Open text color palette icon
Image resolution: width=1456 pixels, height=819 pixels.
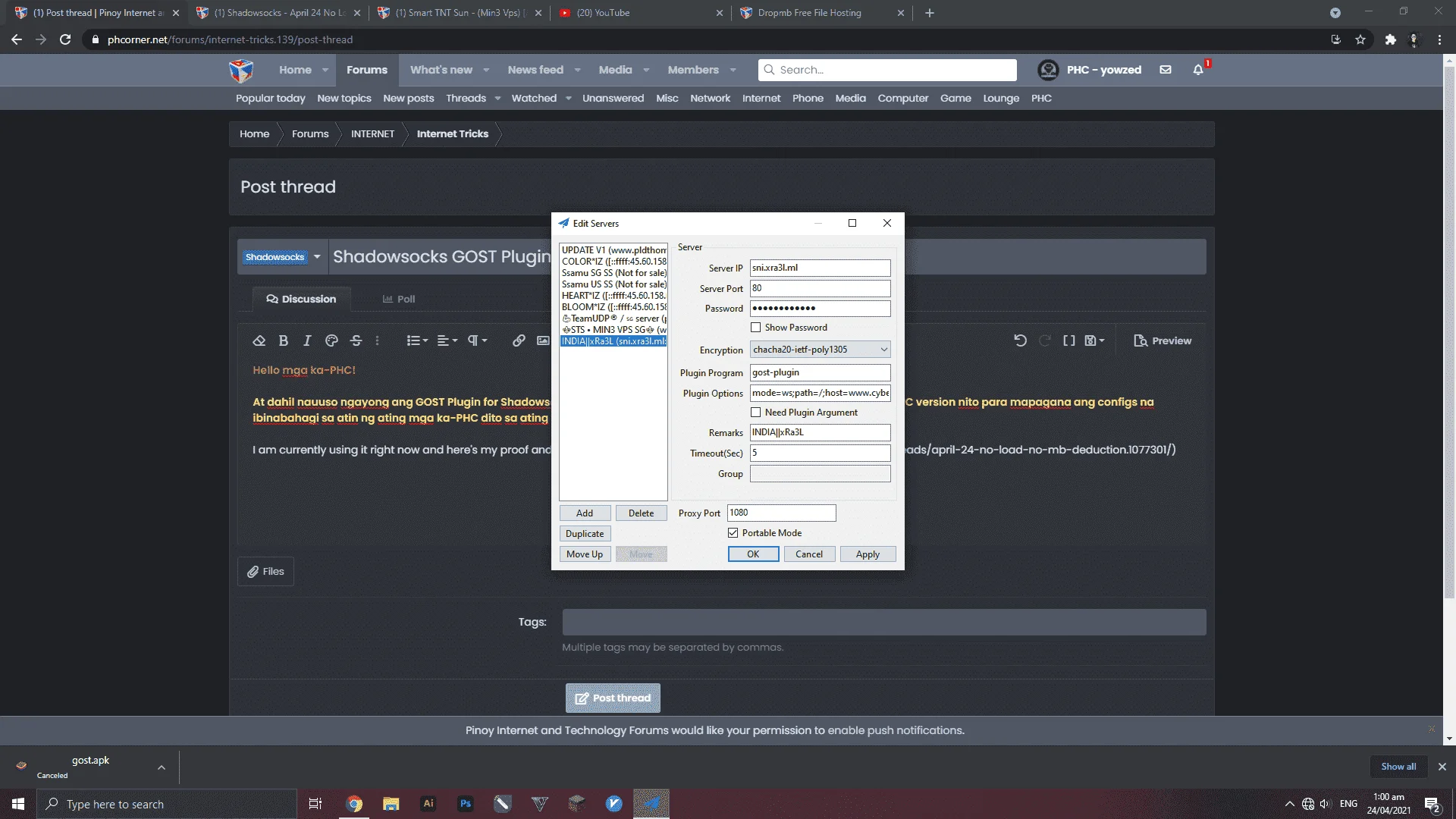(331, 341)
